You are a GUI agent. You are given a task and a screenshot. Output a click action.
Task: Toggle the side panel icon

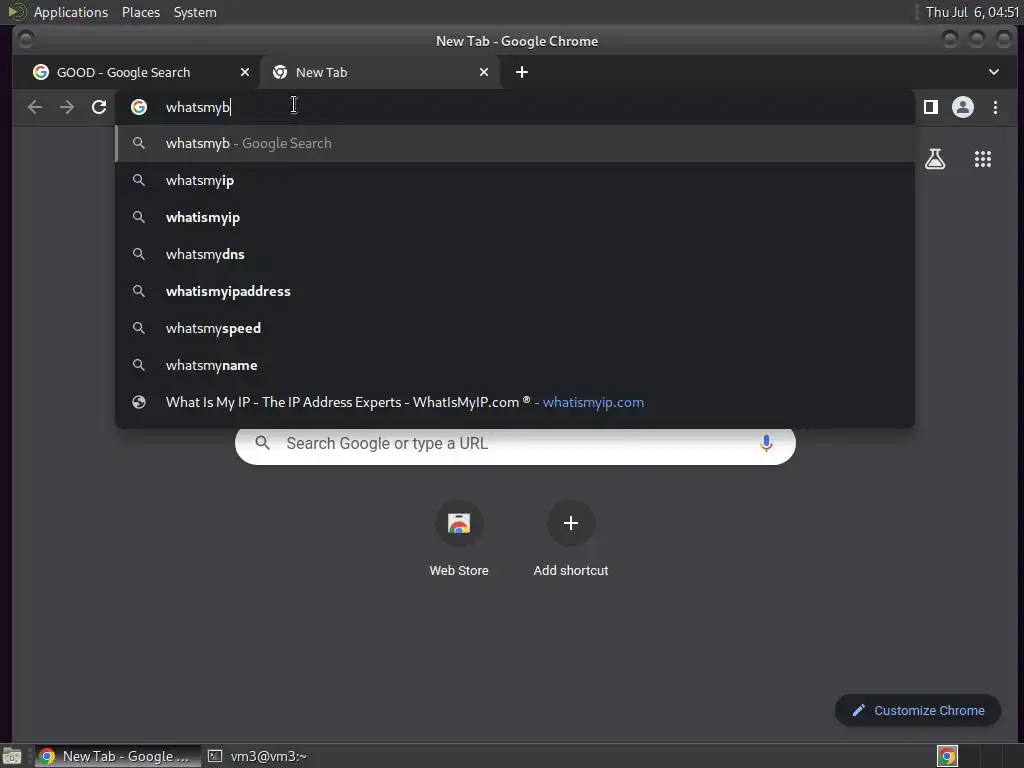point(931,107)
